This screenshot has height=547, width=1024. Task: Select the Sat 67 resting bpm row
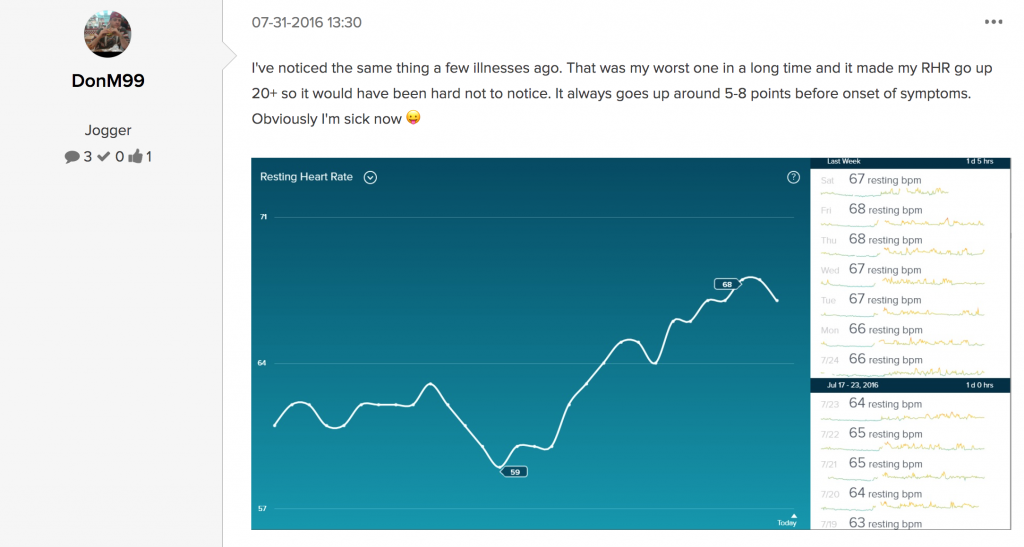[910, 182]
